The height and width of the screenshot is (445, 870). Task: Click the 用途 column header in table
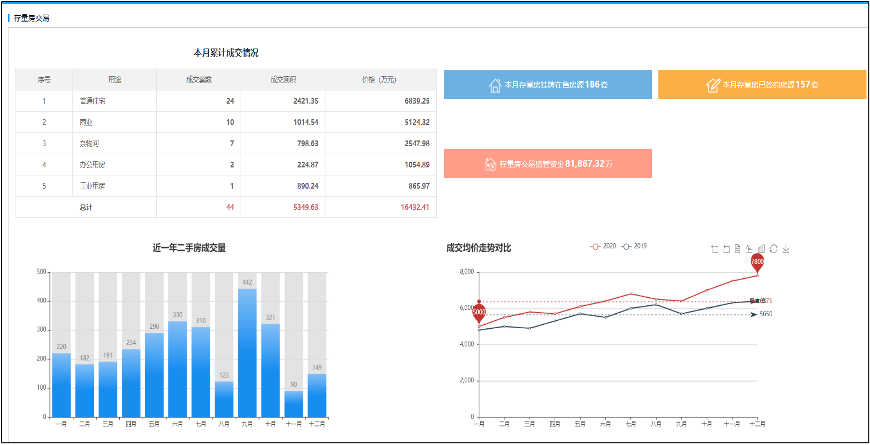115,79
